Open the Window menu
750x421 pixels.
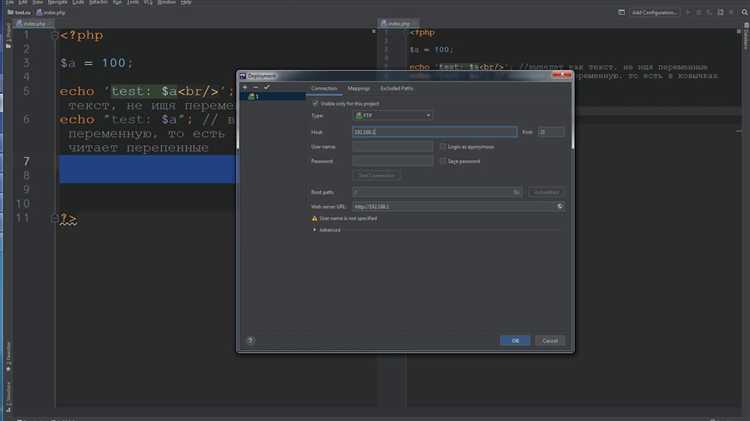166,2
